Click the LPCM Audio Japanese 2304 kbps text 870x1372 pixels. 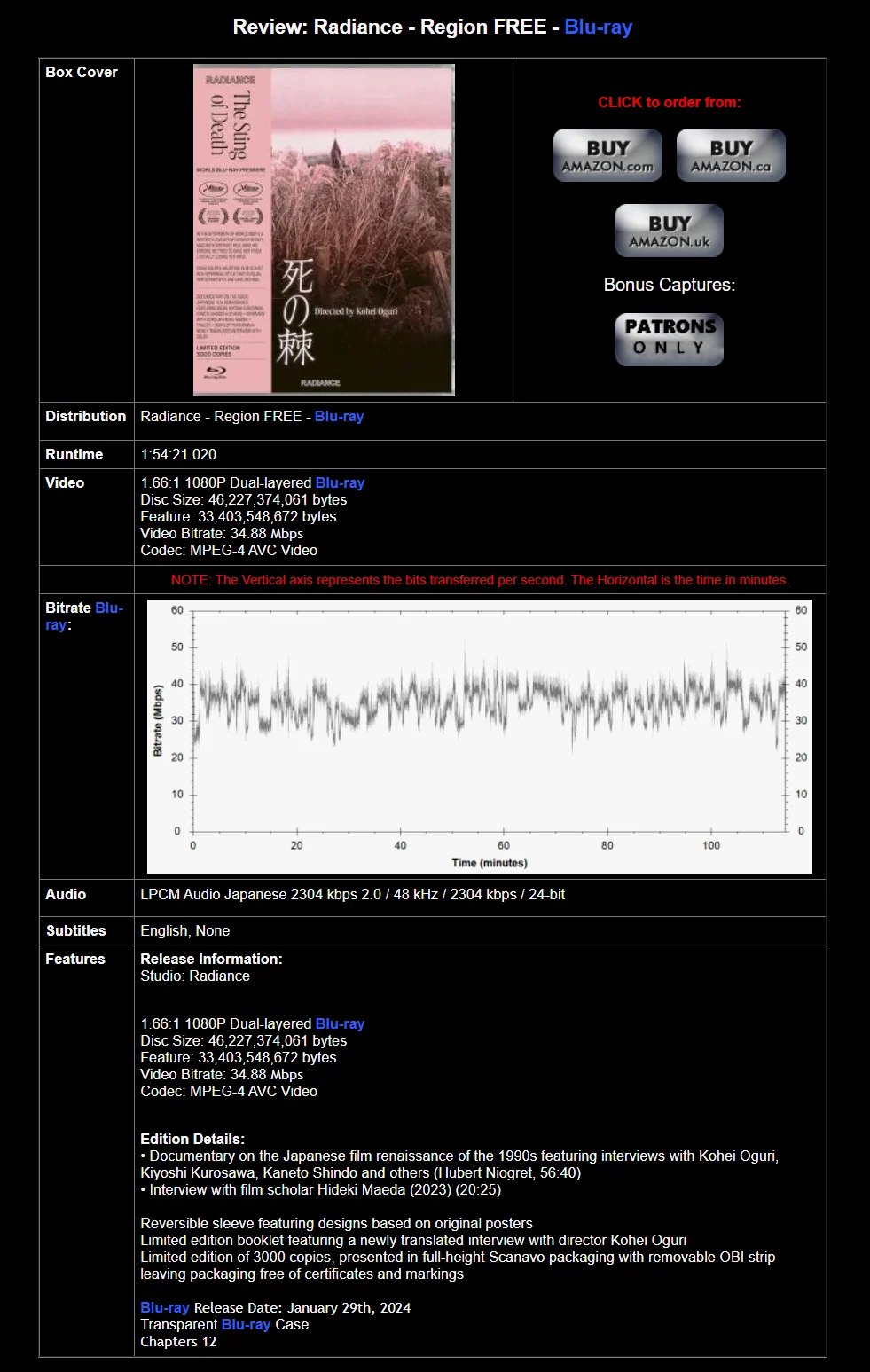352,894
